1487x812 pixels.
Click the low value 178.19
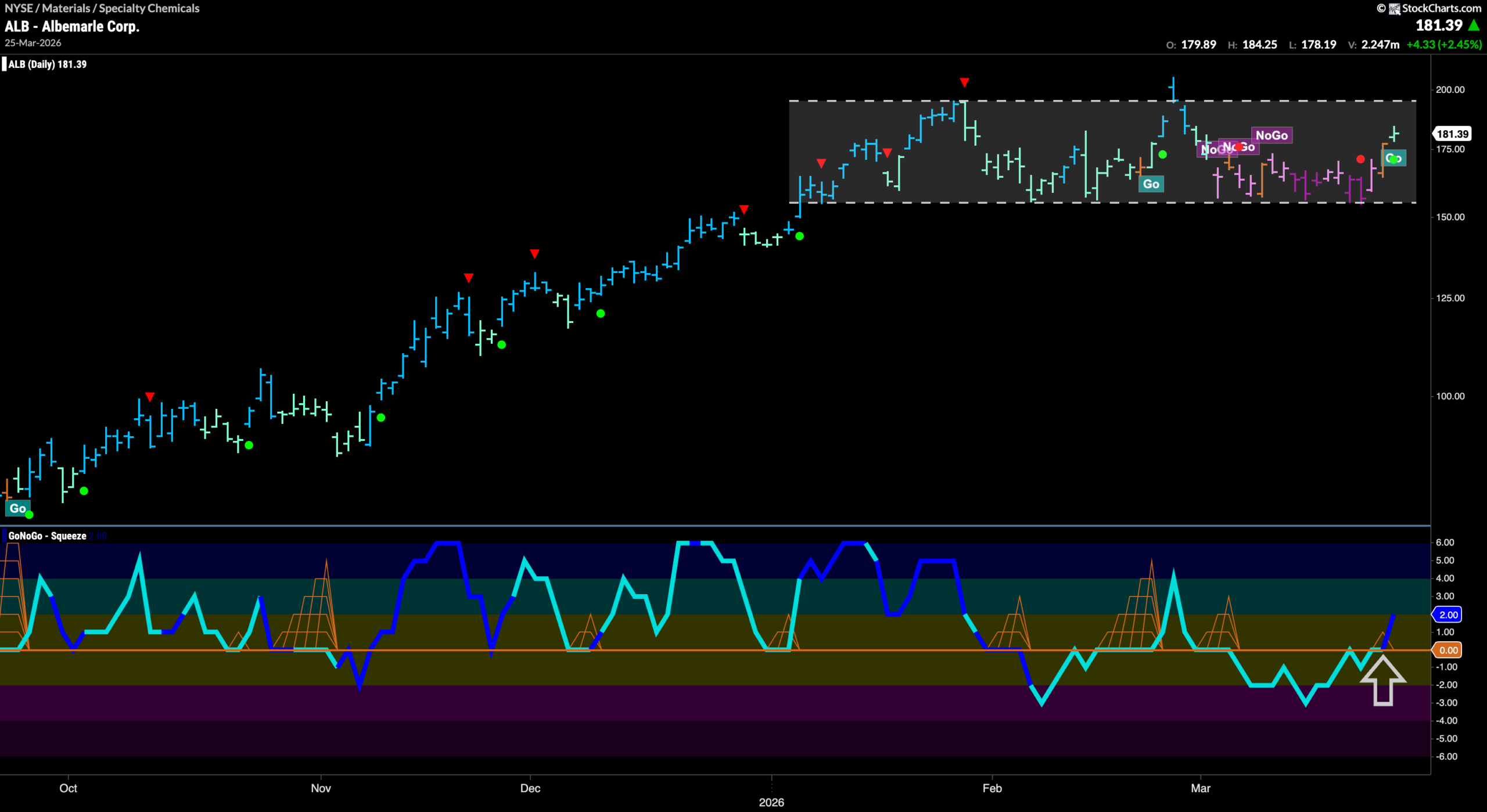[1319, 44]
